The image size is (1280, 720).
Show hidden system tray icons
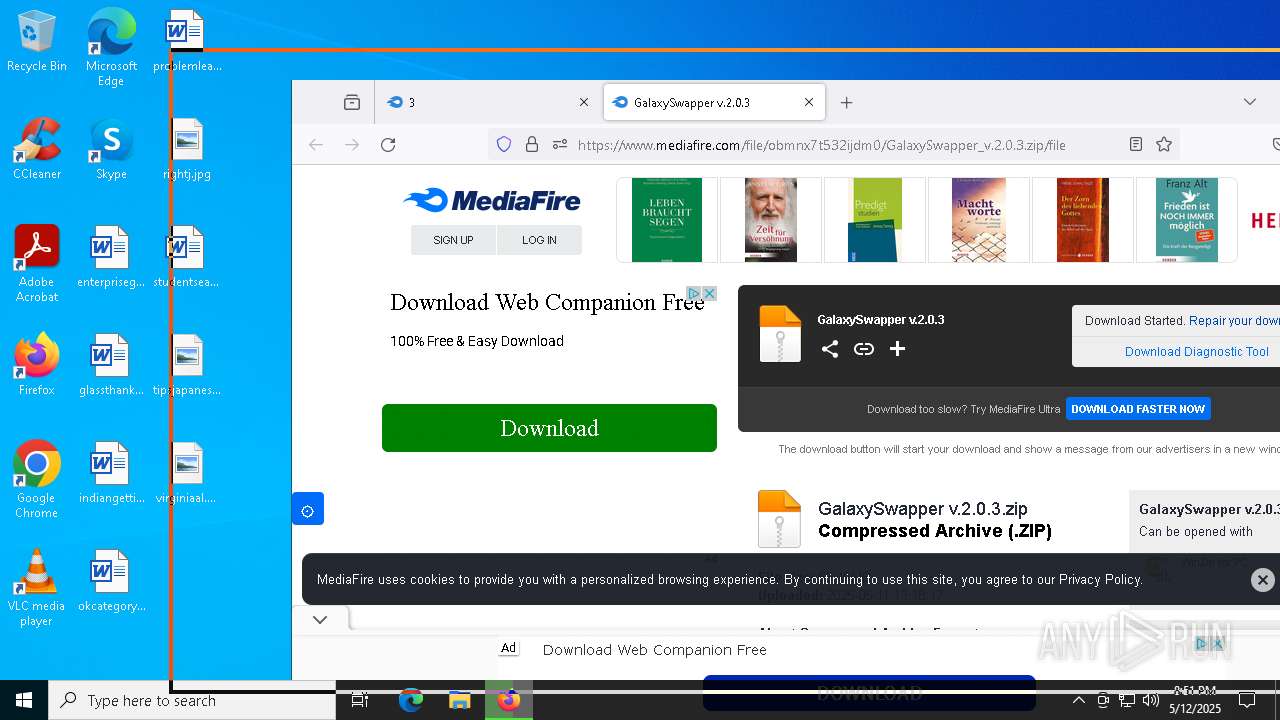point(1079,700)
